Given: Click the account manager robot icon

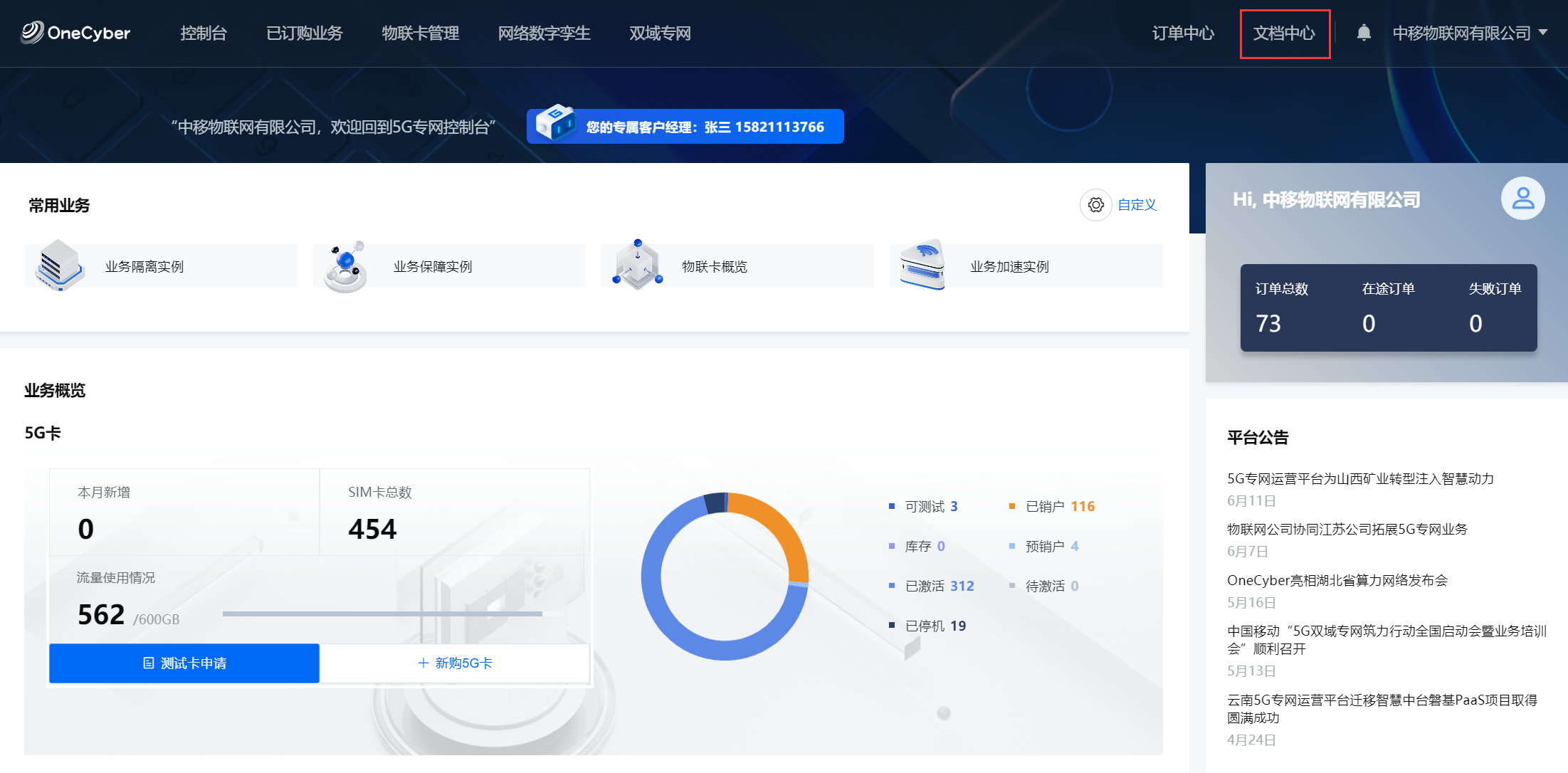Looking at the screenshot, I should [x=554, y=123].
